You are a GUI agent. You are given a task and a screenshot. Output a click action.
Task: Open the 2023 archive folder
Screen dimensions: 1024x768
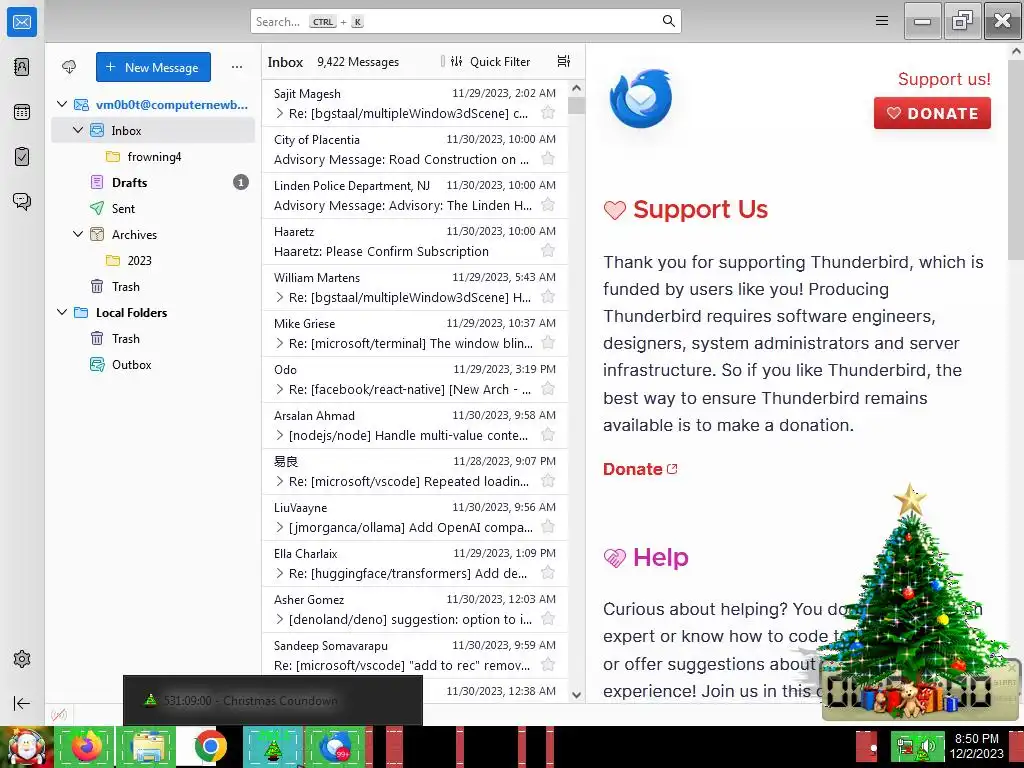[153, 261]
